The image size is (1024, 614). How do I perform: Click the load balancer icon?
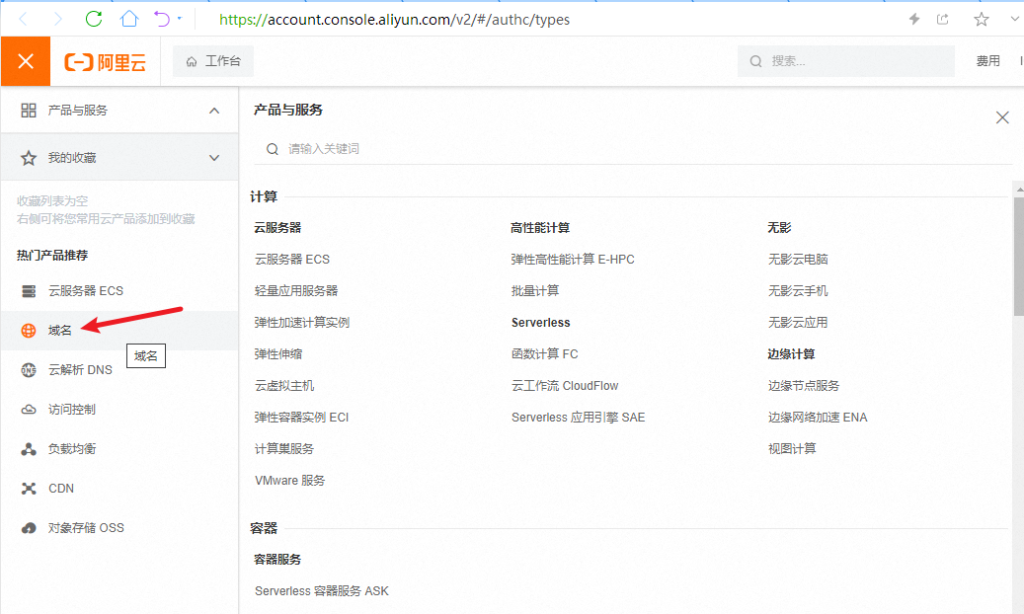(29, 449)
